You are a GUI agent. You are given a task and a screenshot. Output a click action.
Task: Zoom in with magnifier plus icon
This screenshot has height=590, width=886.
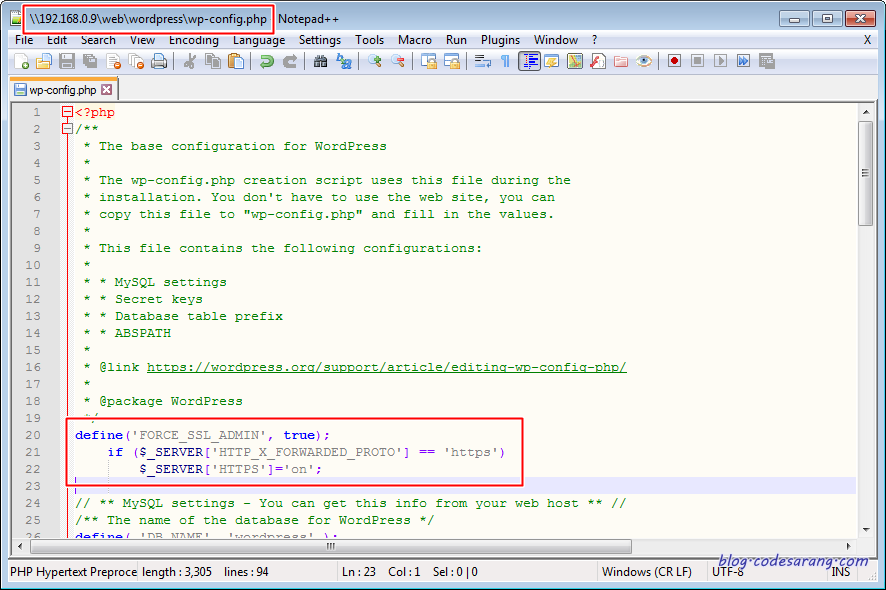374,61
